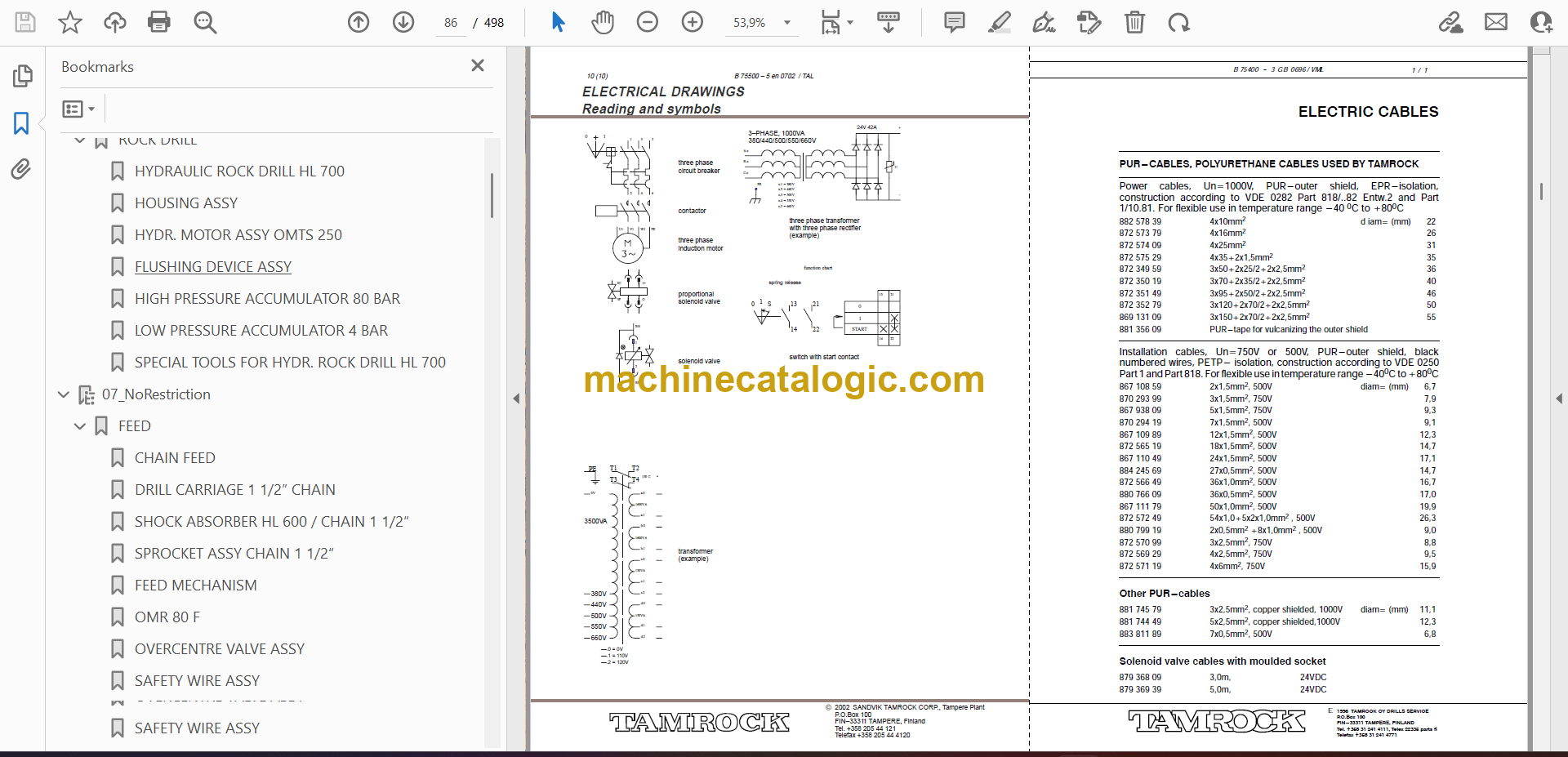Send the file by email envelope icon
1568x757 pixels.
point(1496,22)
